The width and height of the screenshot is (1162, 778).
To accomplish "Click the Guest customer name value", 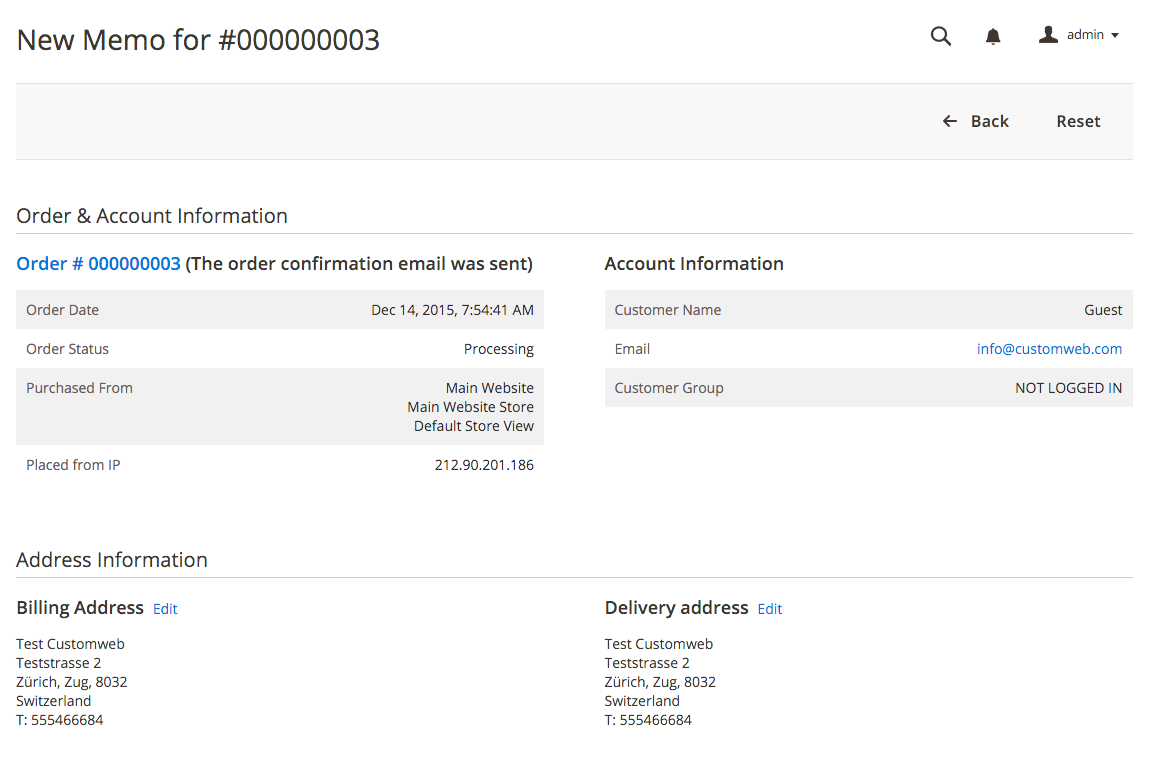I will coord(1103,310).
